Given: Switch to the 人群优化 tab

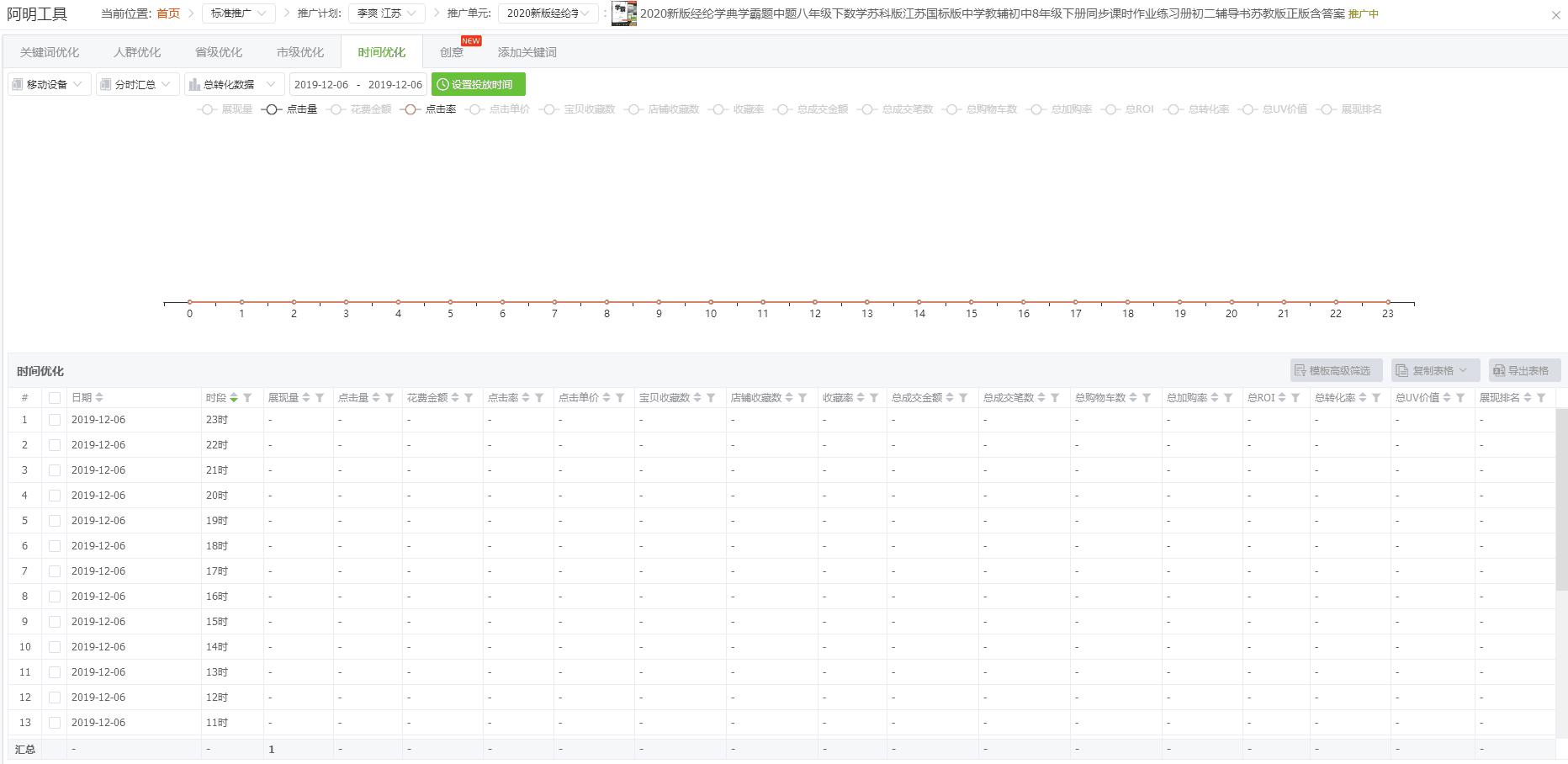Looking at the screenshot, I should [137, 52].
